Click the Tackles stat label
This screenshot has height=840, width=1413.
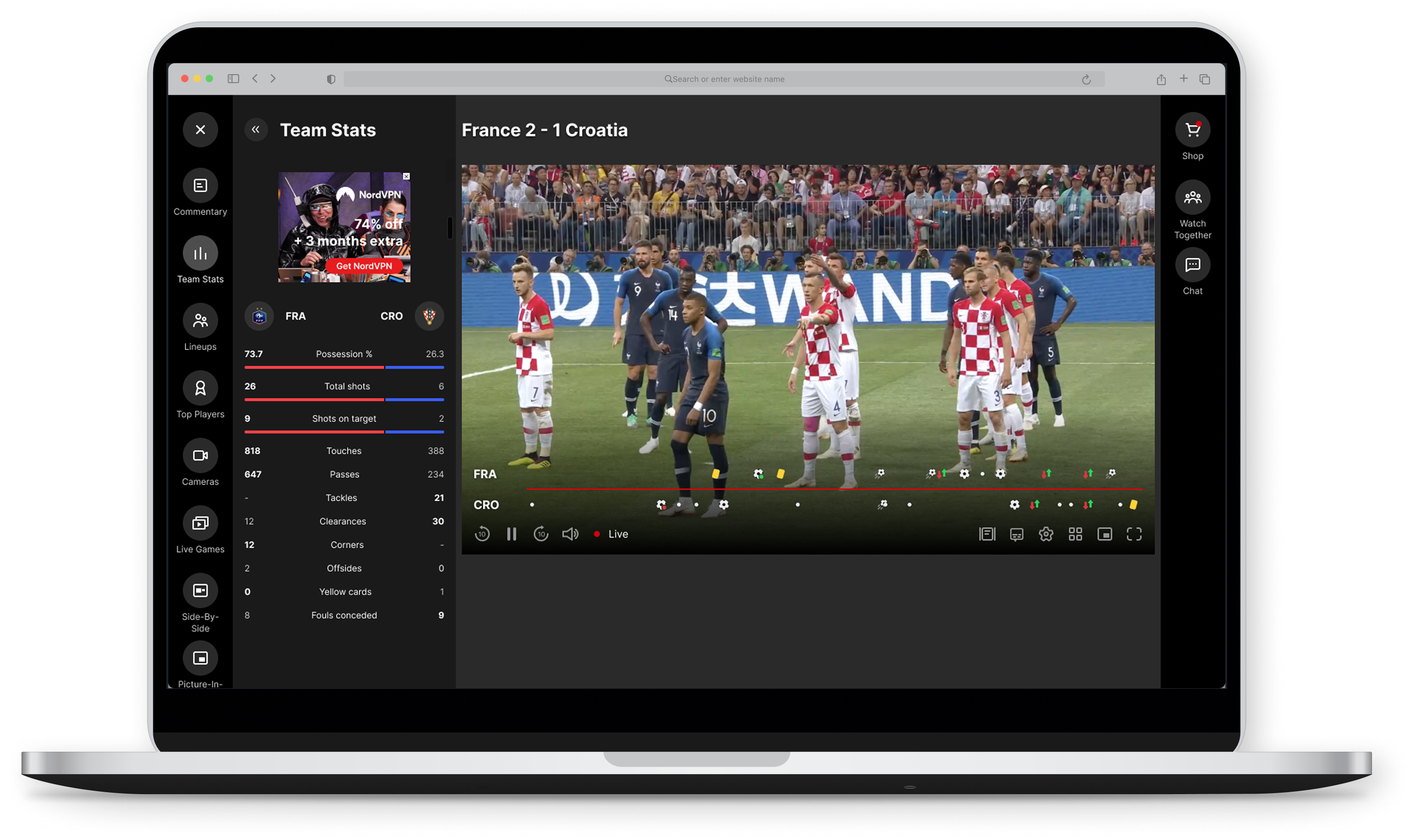click(341, 498)
